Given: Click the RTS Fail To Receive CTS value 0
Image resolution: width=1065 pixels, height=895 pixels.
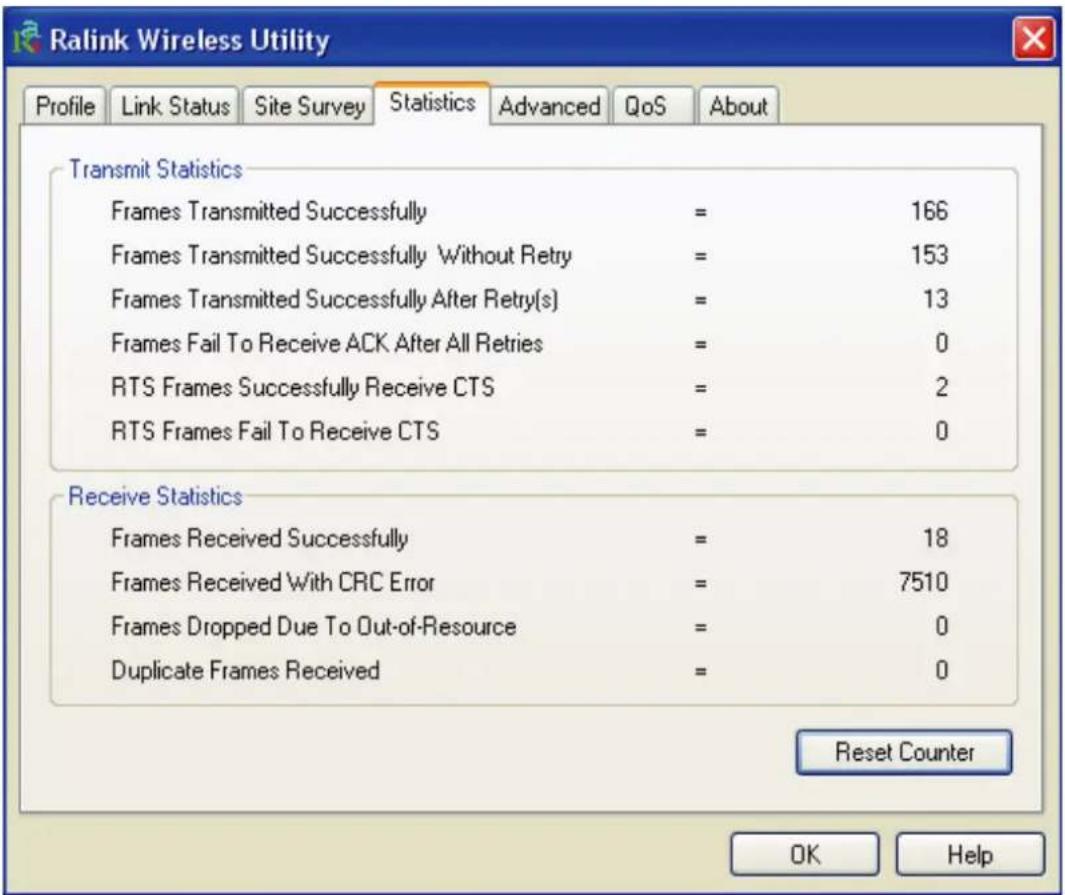Looking at the screenshot, I should (941, 431).
